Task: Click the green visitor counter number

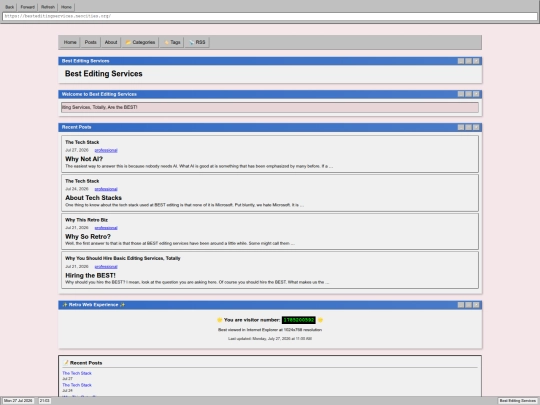Action: point(299,320)
